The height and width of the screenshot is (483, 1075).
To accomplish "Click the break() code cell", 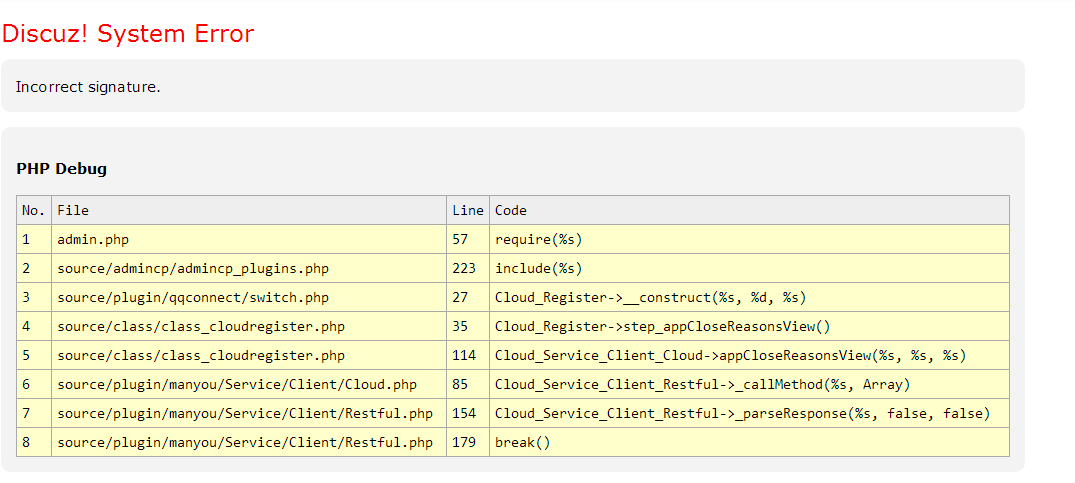I will tap(522, 442).
